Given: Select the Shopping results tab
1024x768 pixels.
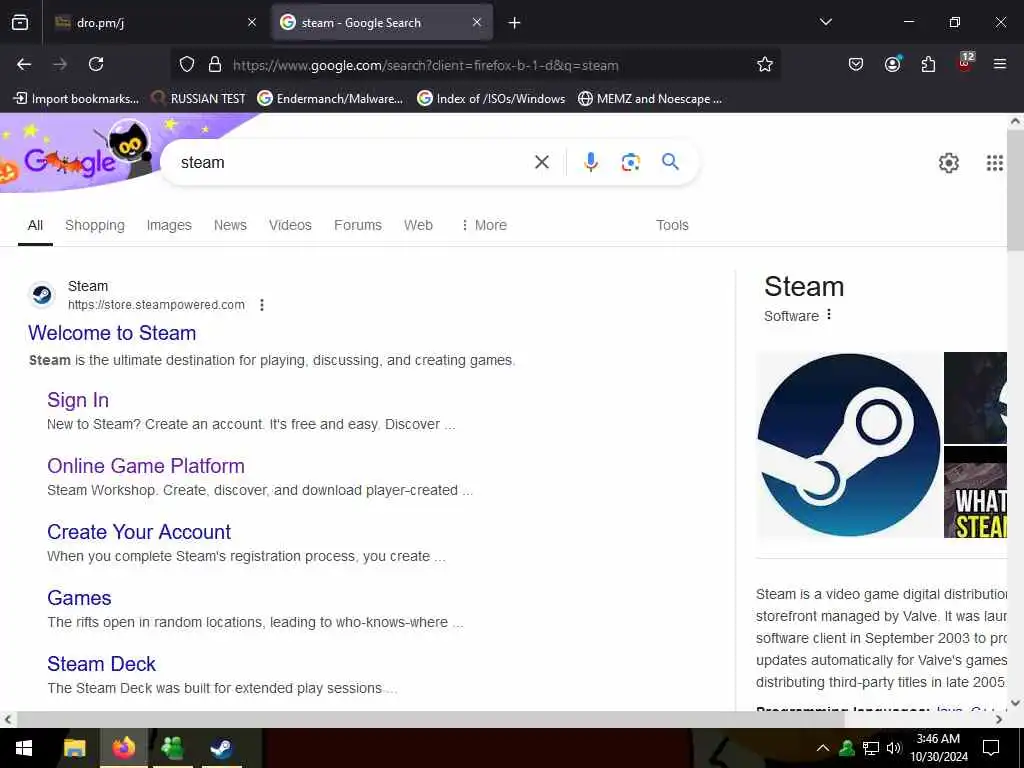Looking at the screenshot, I should tap(95, 225).
